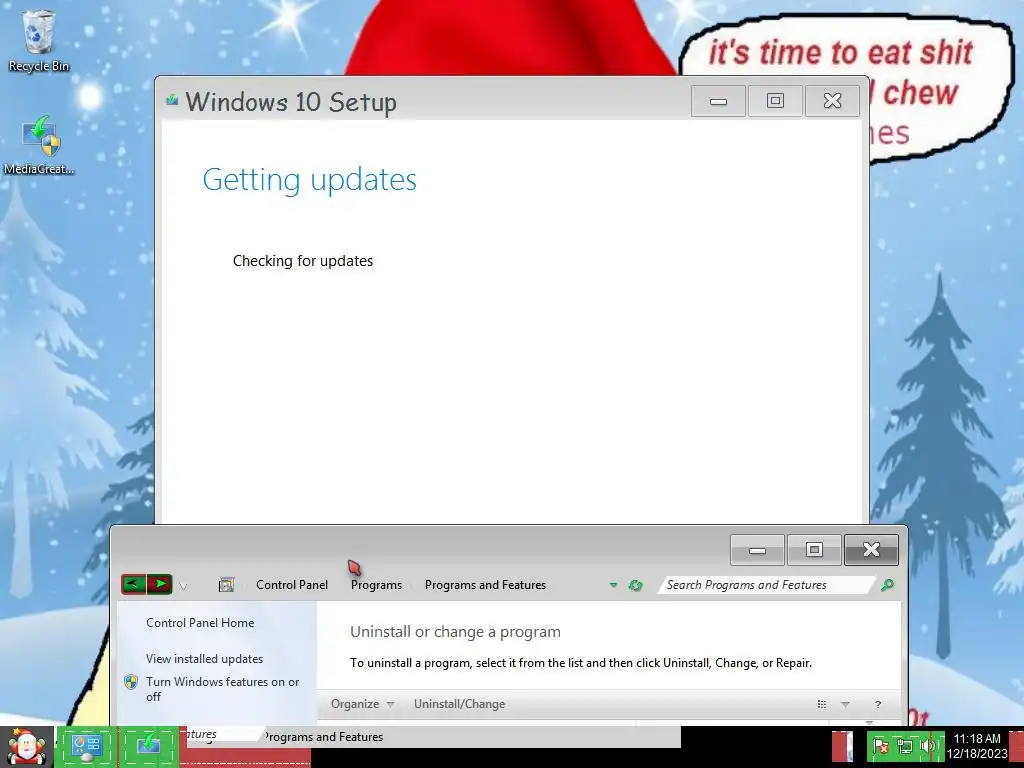Viewport: 1024px width, 768px height.
Task: Expand the address bar history dropdown
Action: [x=613, y=584]
